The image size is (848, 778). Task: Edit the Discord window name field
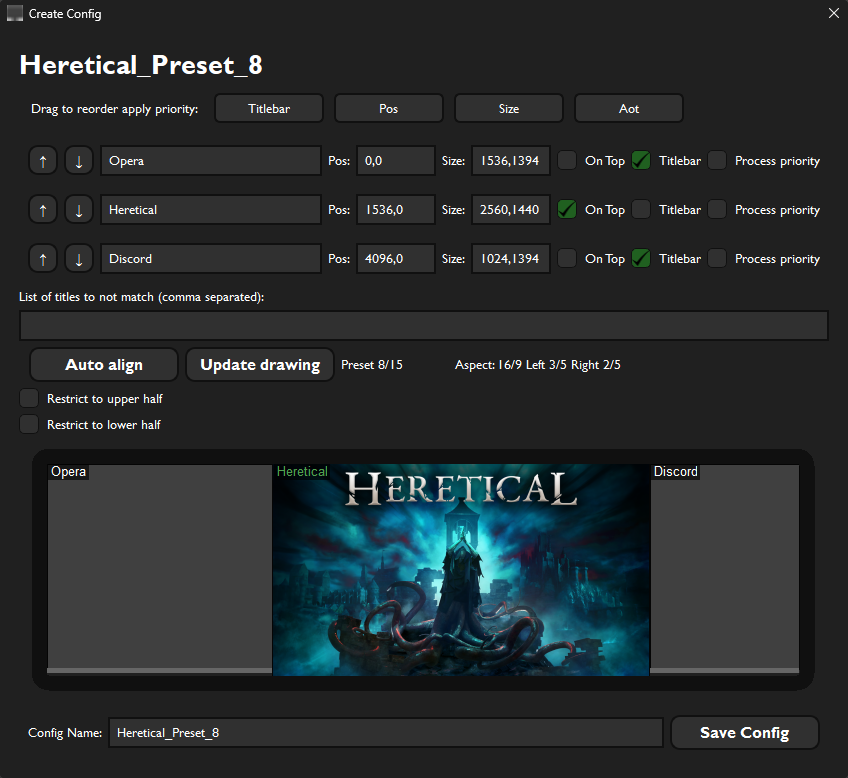click(x=211, y=259)
